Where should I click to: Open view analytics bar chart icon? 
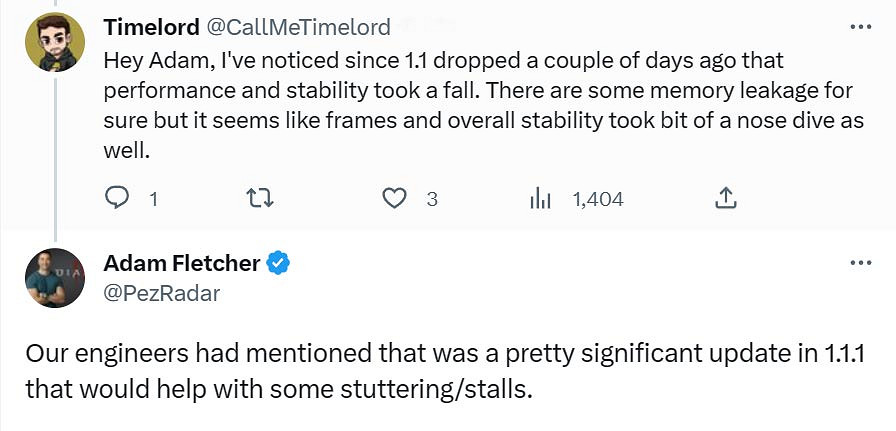(x=540, y=198)
